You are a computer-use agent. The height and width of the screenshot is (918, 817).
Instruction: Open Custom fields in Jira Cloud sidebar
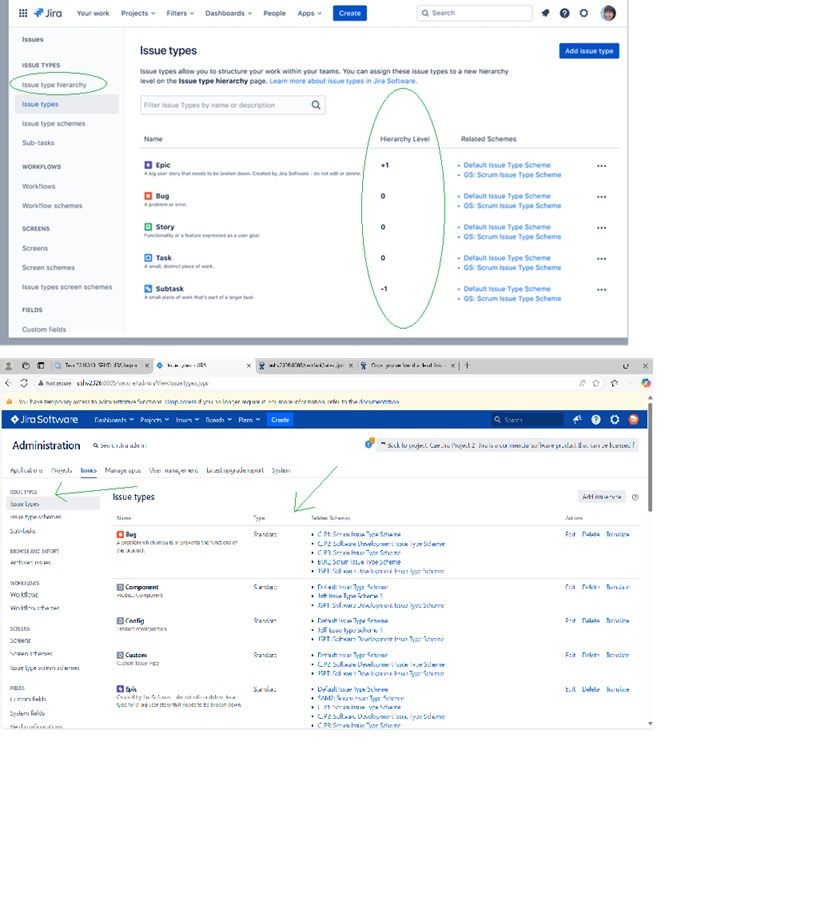(x=44, y=330)
